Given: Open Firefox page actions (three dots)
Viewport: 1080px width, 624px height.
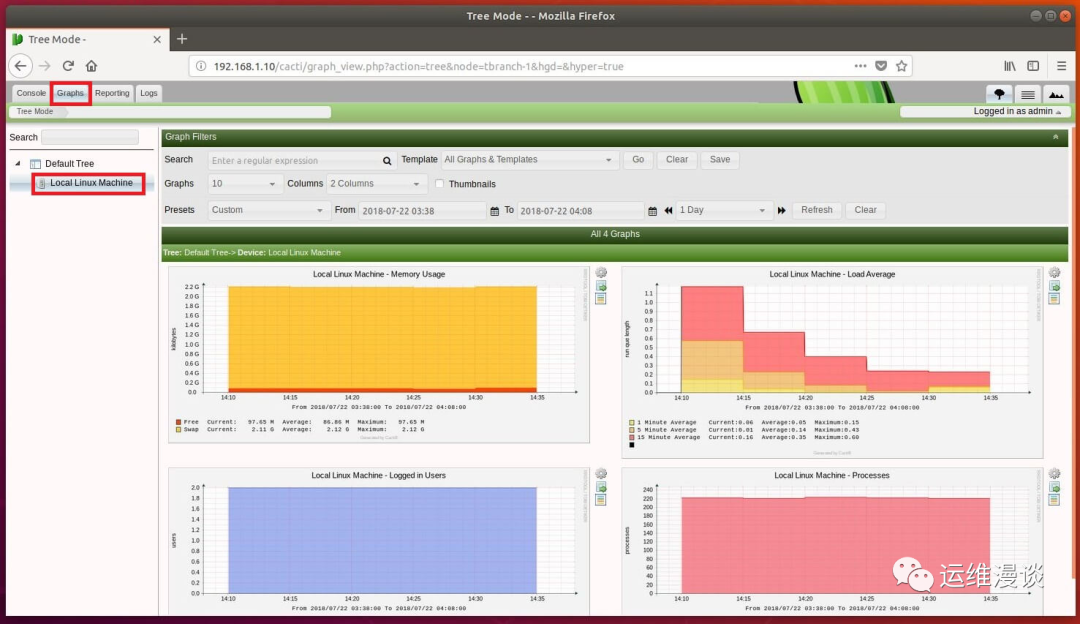Looking at the screenshot, I should tap(860, 66).
